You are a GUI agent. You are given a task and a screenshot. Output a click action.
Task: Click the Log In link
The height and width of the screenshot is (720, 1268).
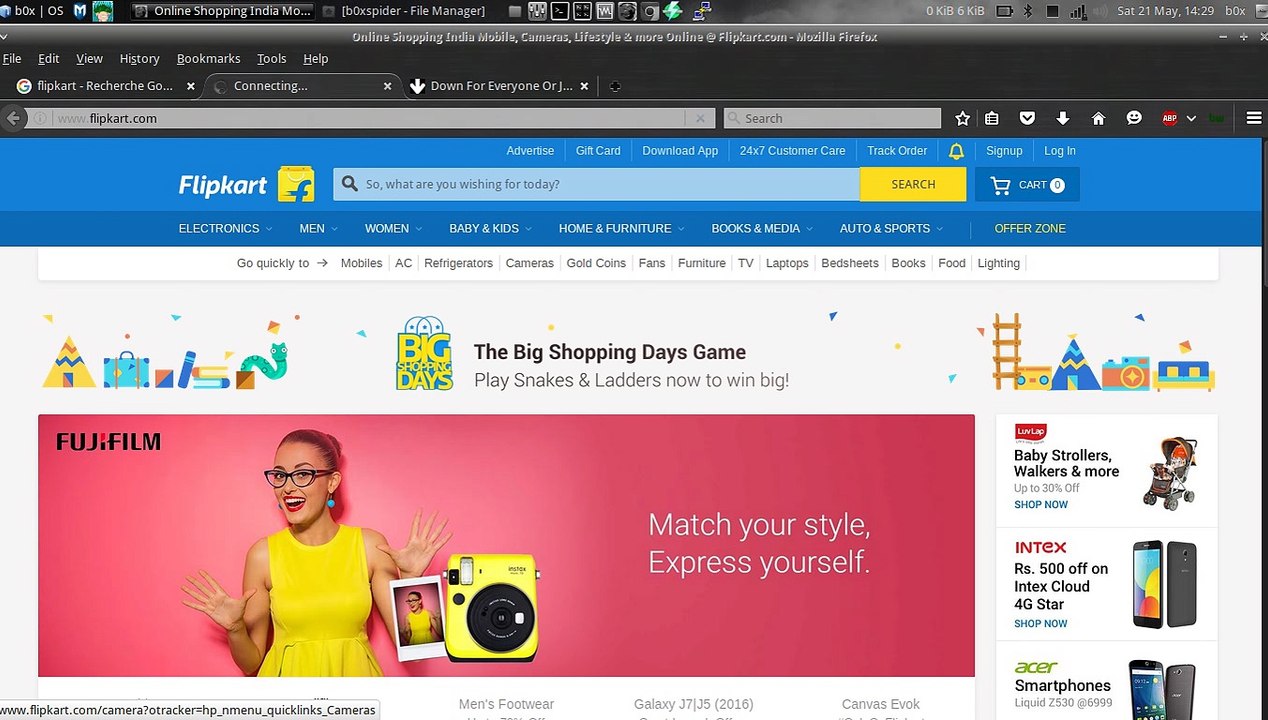click(1060, 151)
